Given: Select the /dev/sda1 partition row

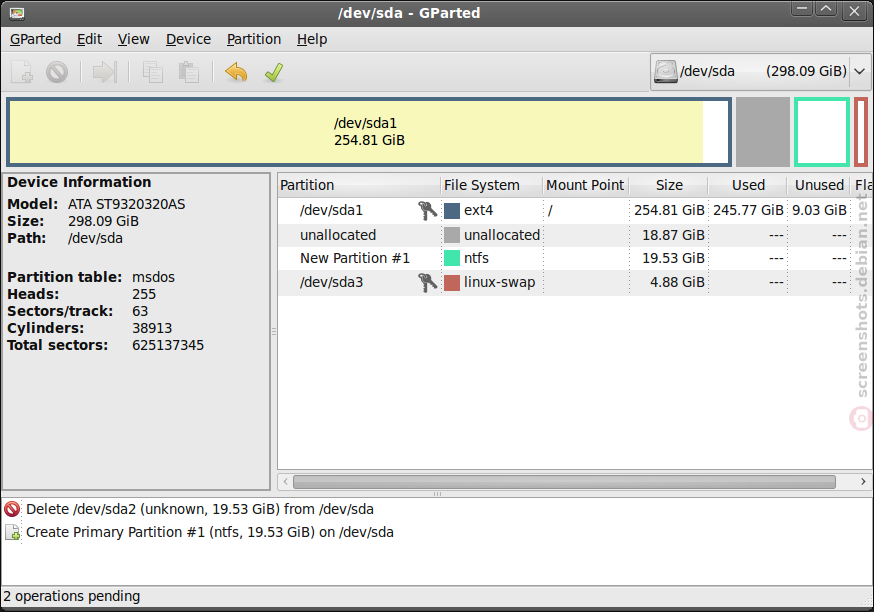Looking at the screenshot, I should [574, 211].
